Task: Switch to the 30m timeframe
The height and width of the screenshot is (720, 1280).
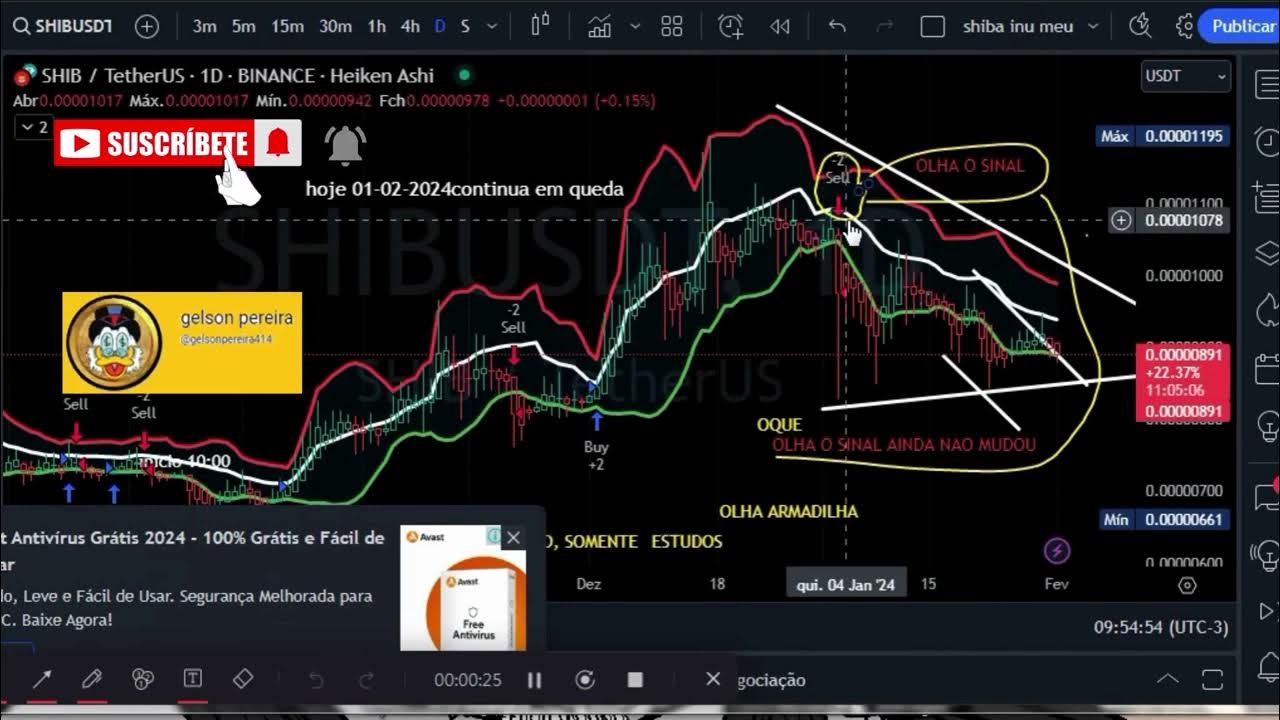Action: (335, 27)
